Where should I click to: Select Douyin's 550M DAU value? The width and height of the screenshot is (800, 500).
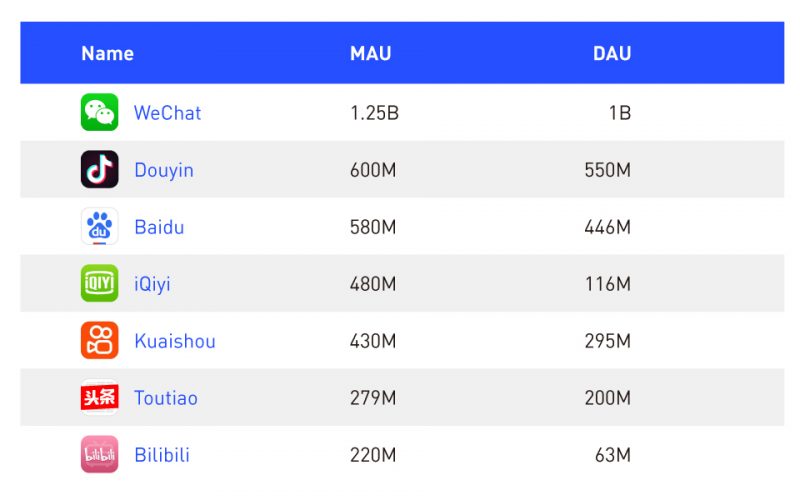click(x=608, y=170)
